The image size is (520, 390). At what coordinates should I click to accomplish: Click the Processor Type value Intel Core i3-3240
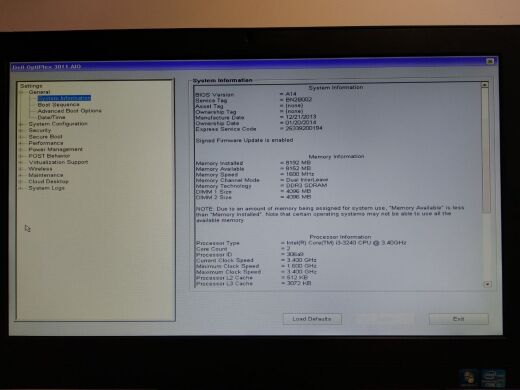pyautogui.click(x=346, y=243)
